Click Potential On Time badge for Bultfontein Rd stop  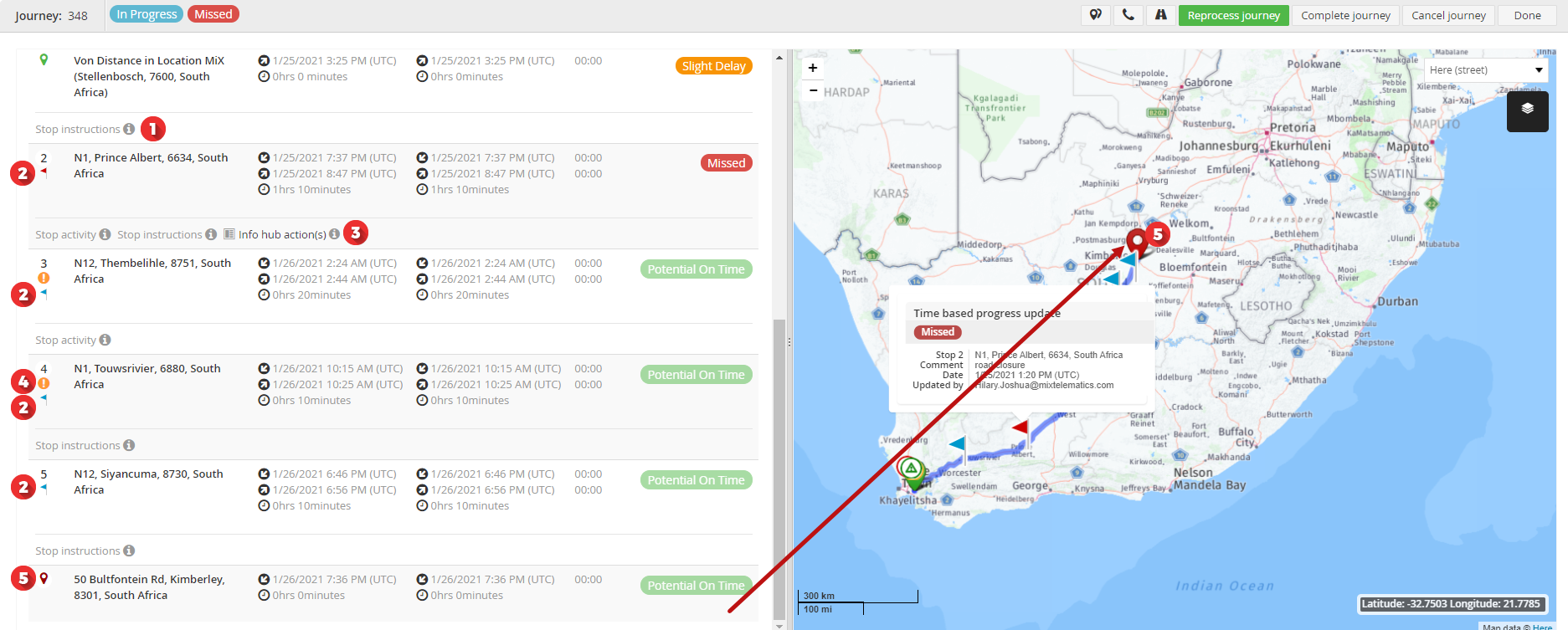click(x=696, y=585)
